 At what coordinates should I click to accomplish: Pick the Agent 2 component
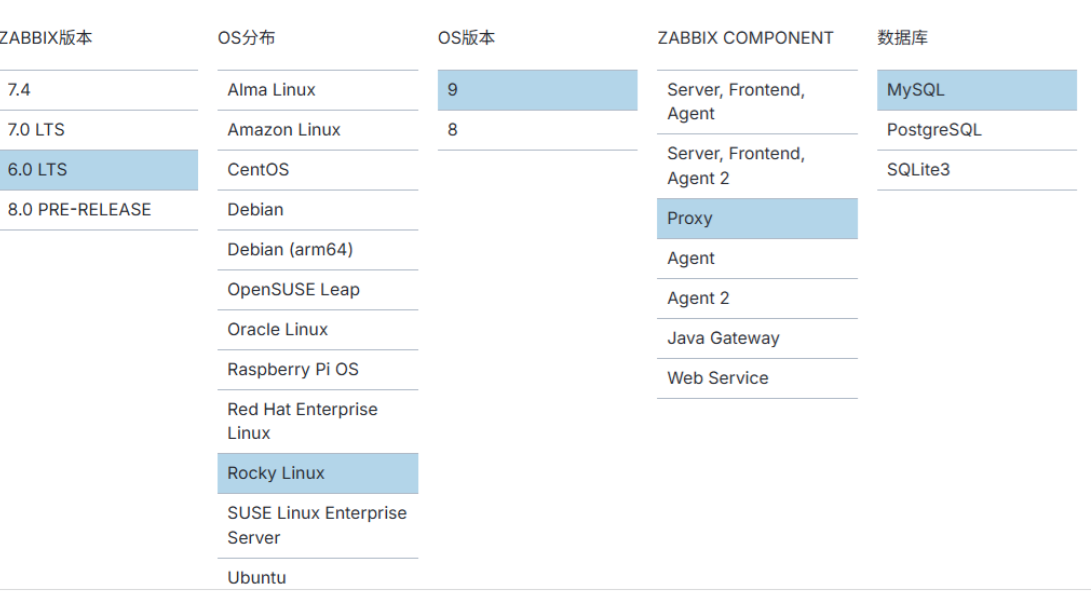tap(757, 299)
